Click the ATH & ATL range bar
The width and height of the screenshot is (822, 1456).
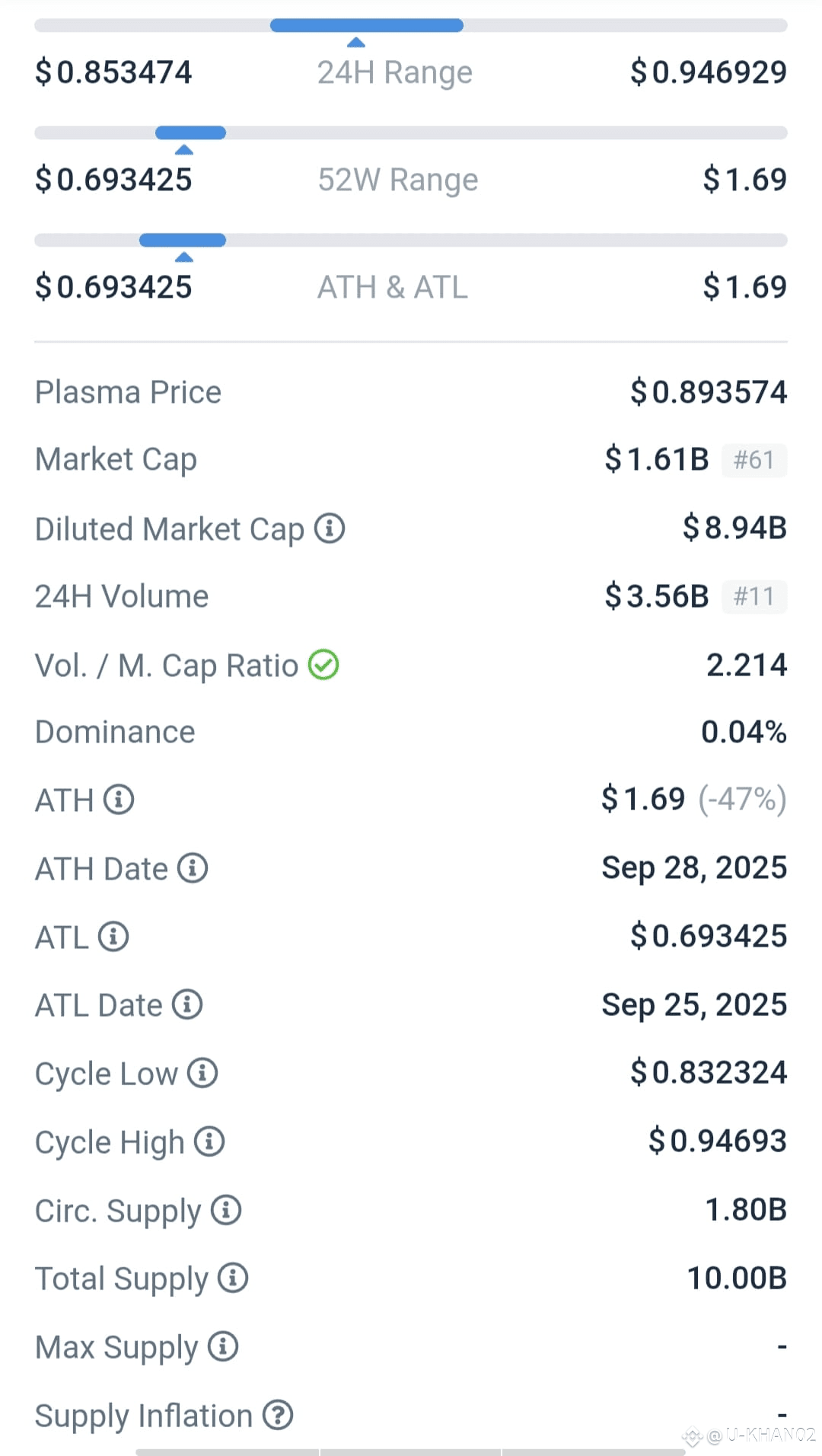[x=411, y=241]
